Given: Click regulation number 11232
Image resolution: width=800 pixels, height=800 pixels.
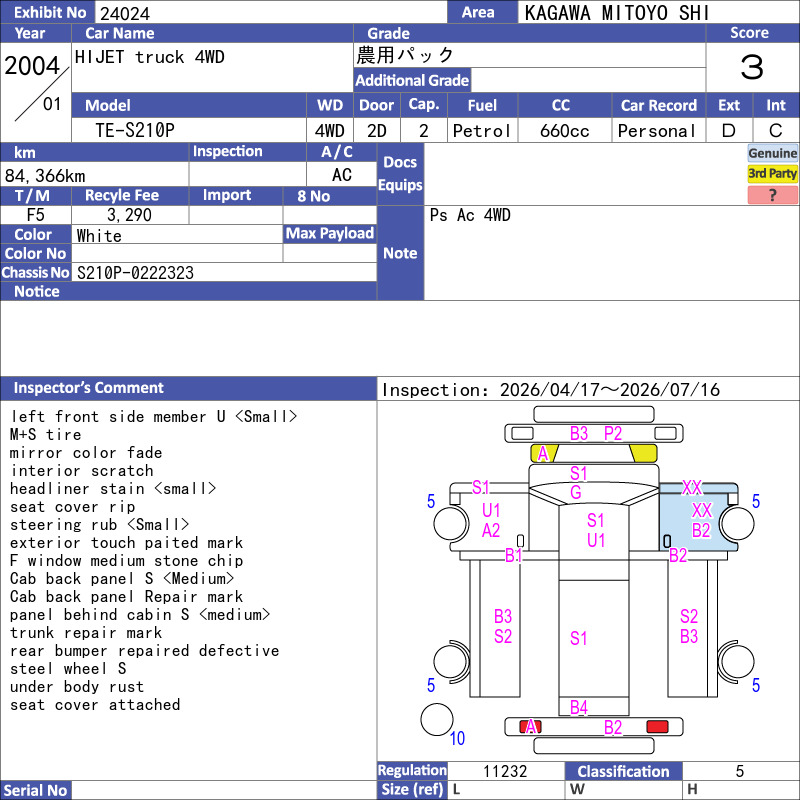Looking at the screenshot, I should click(x=505, y=771).
